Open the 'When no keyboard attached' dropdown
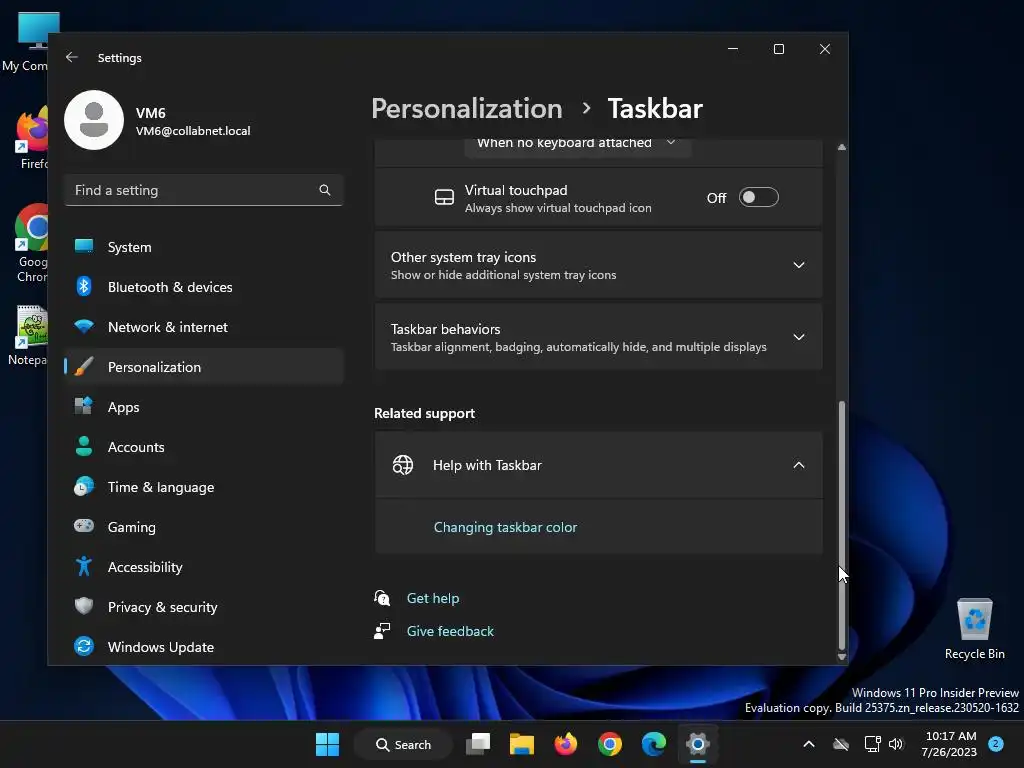The height and width of the screenshot is (768, 1024). point(577,145)
